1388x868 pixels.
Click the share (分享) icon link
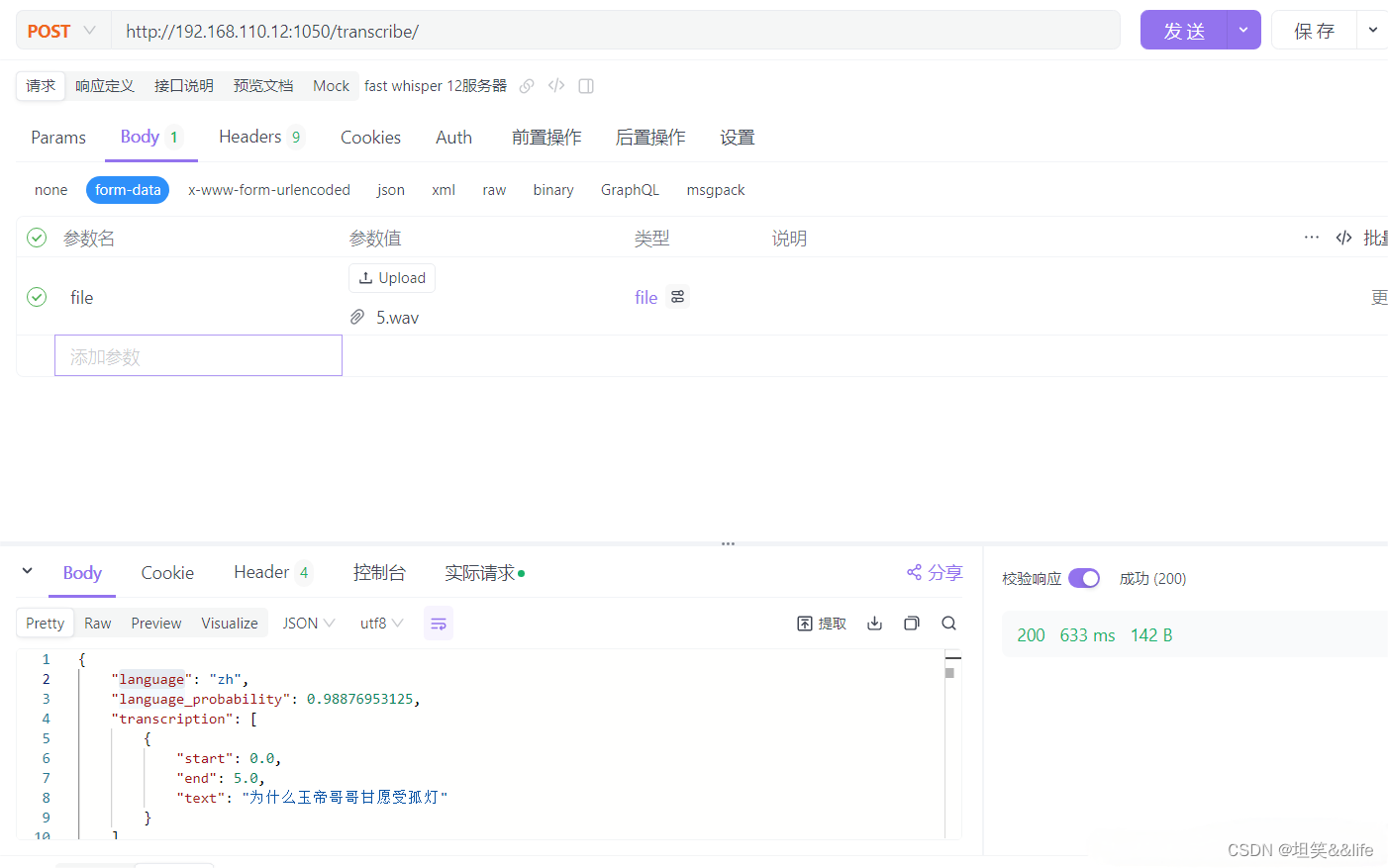click(935, 573)
